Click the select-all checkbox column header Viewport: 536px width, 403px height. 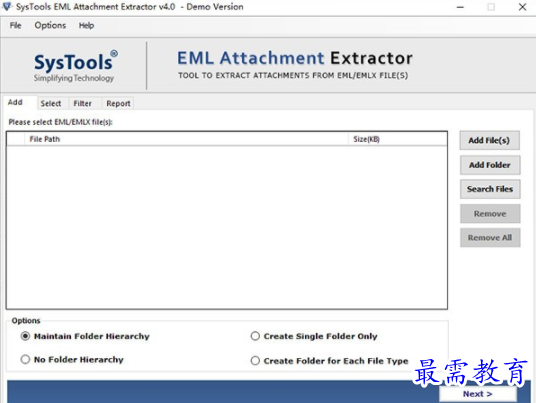point(16,139)
